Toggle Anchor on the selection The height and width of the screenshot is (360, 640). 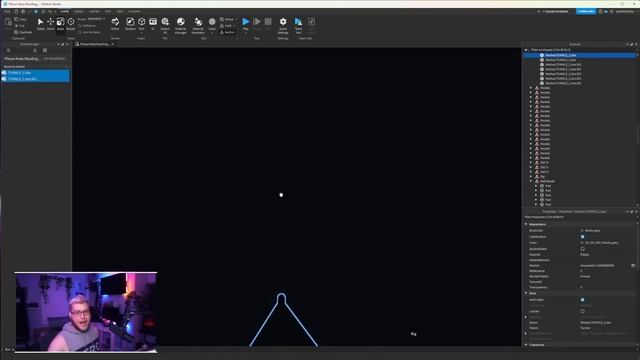pyautogui.click(x=227, y=32)
